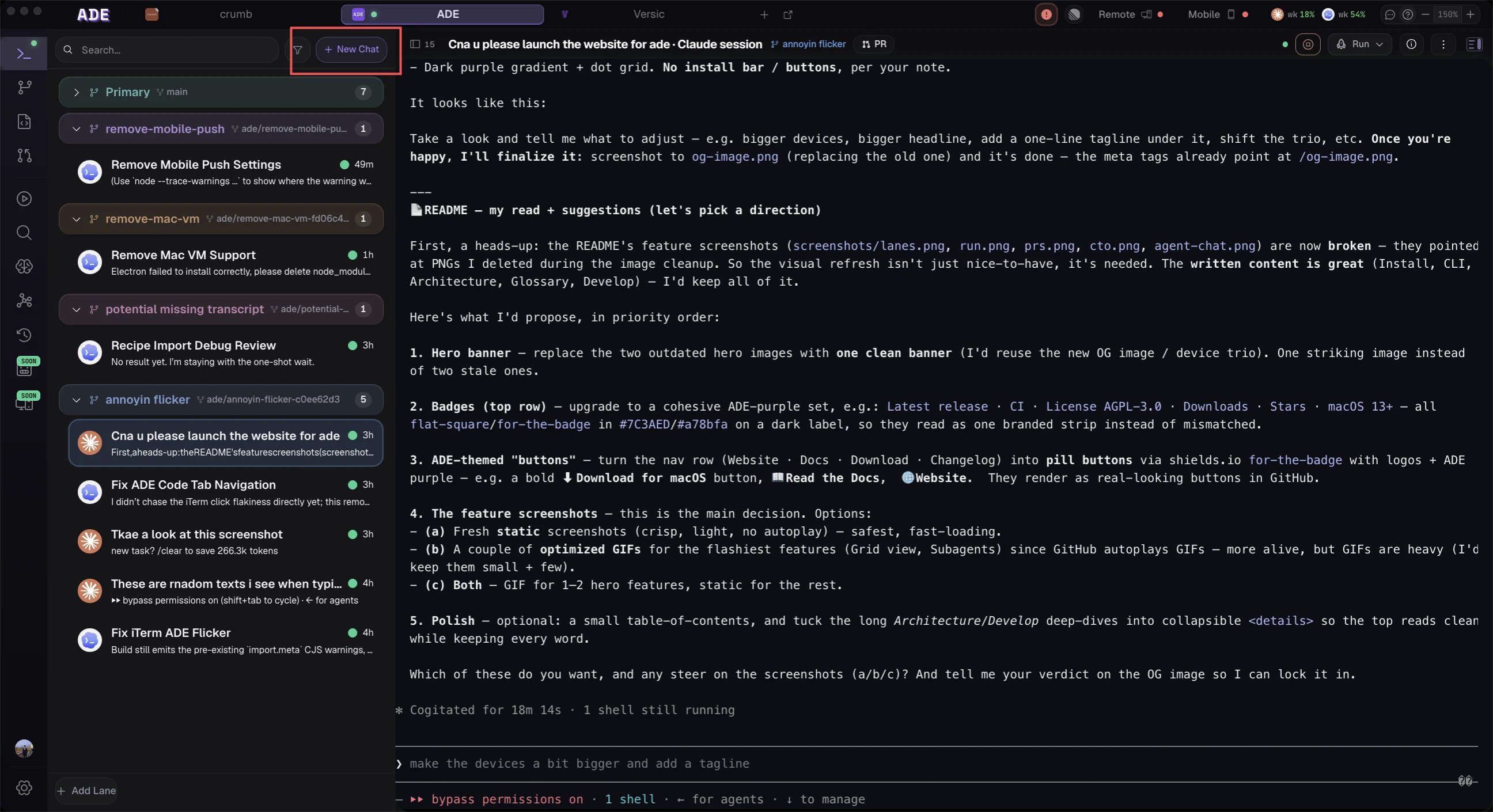Click the PR button in session header
1493x812 pixels.
point(873,44)
